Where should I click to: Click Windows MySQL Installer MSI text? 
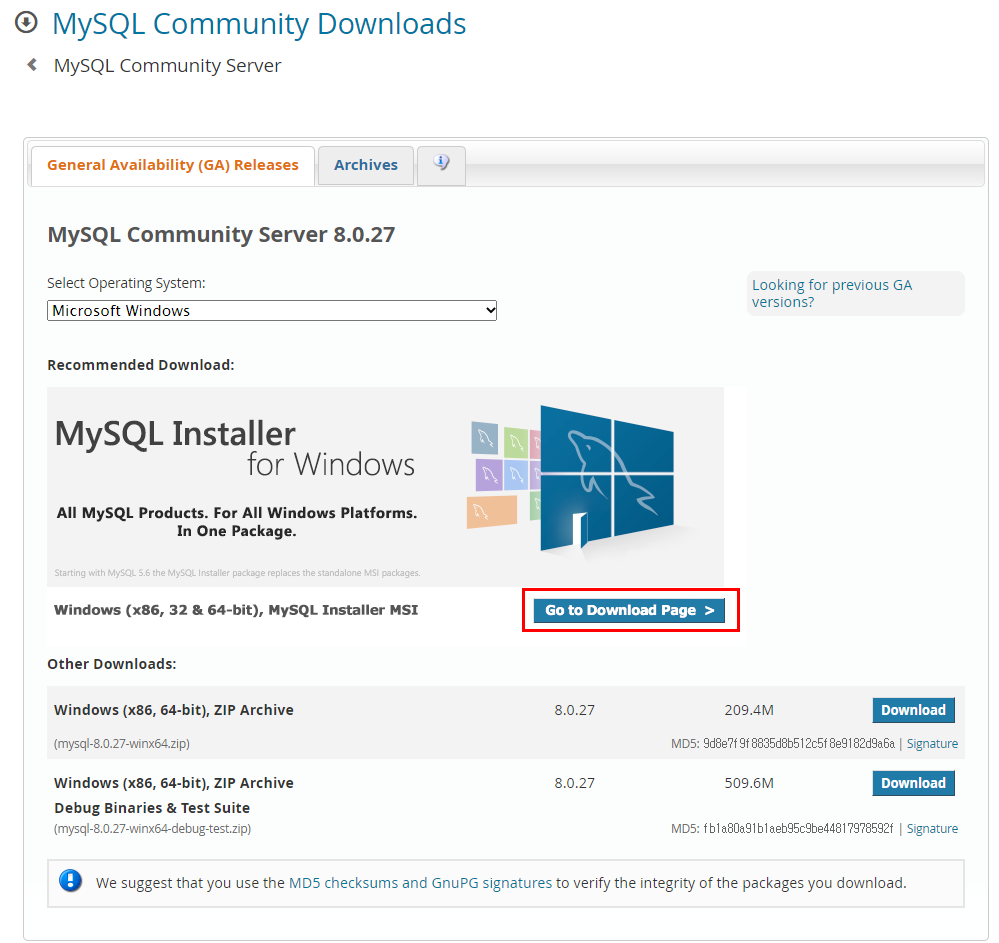click(236, 610)
